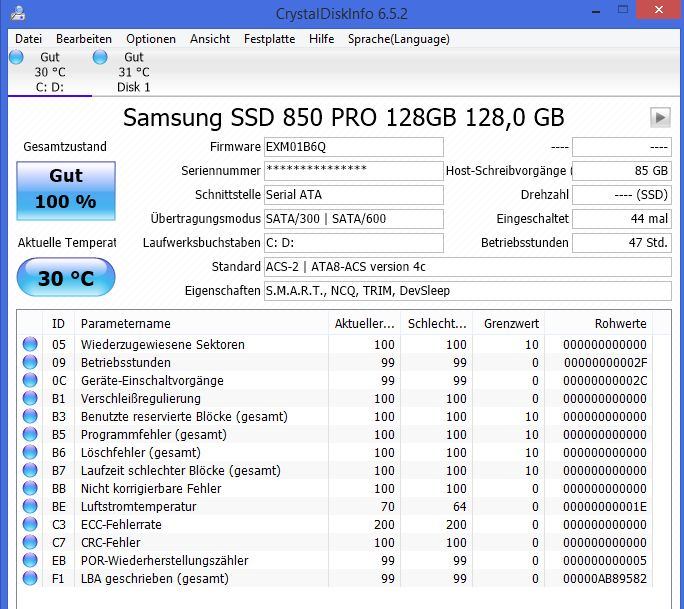Click status orb of Benutzte reservierte Blöcke row
Screen dimensions: 684x609
point(30,416)
